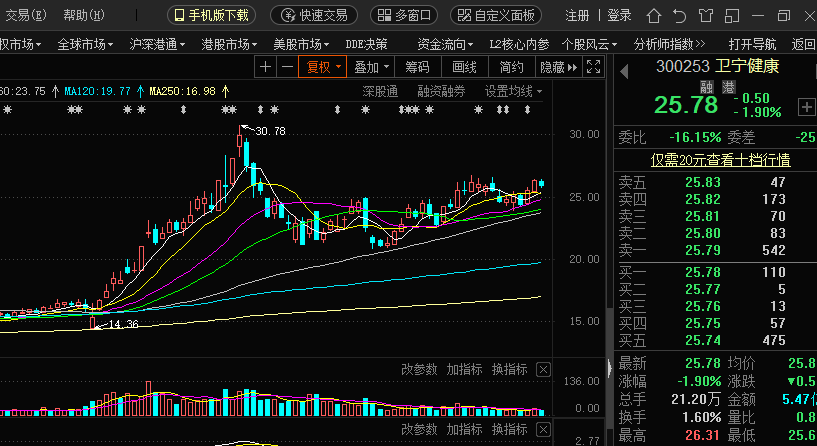Click the MA250 up arrow indicator
The height and width of the screenshot is (446, 817).
pos(225,92)
